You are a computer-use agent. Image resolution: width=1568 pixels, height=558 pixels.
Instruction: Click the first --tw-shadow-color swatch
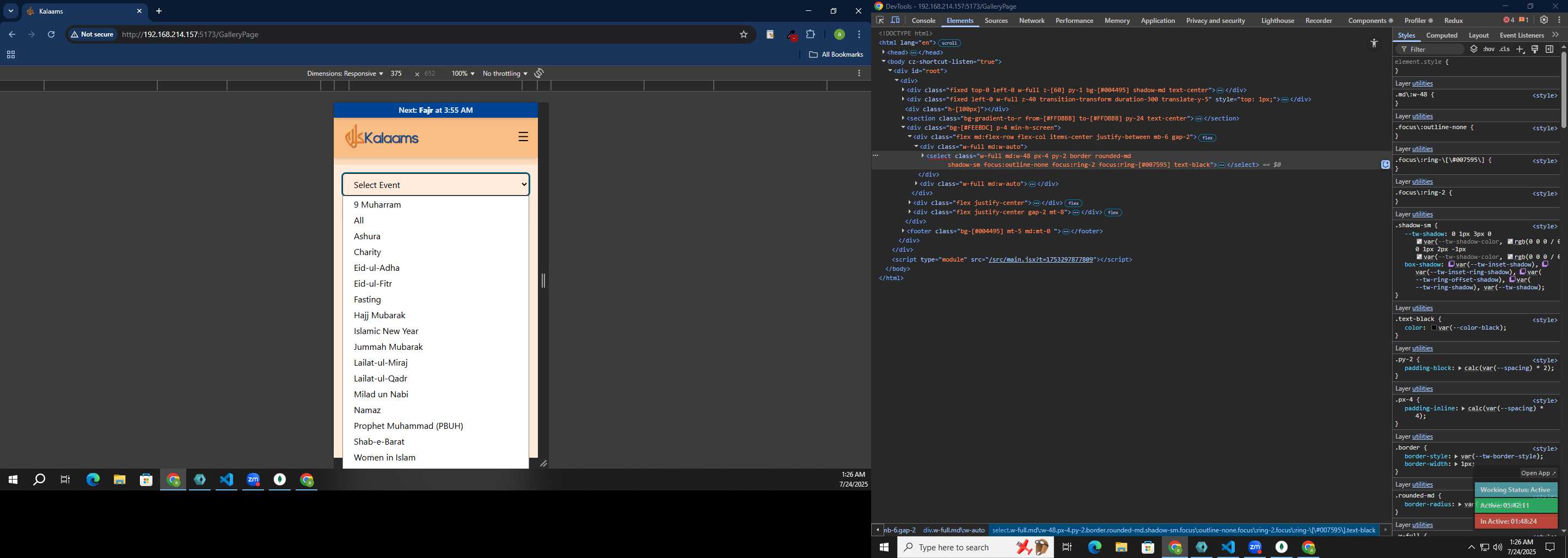coord(1419,242)
